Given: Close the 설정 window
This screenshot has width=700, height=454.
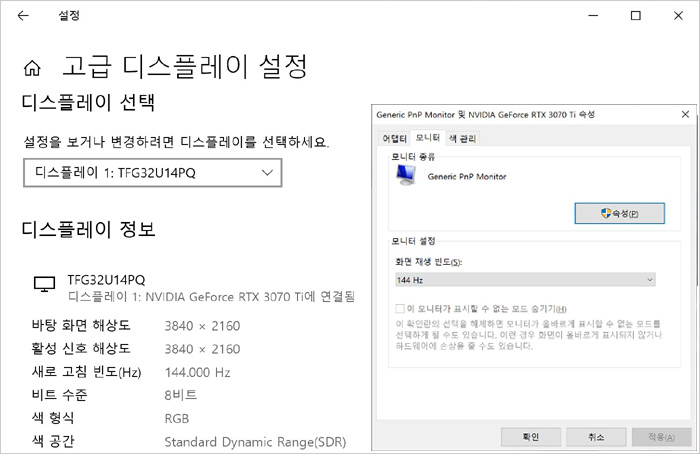Looking at the screenshot, I should (x=680, y=16).
